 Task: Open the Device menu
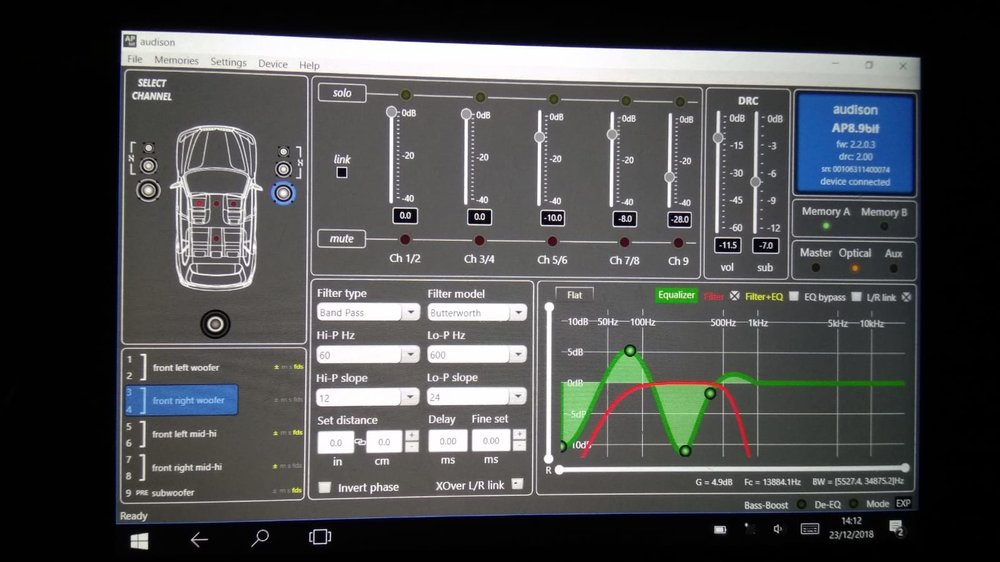coord(272,64)
